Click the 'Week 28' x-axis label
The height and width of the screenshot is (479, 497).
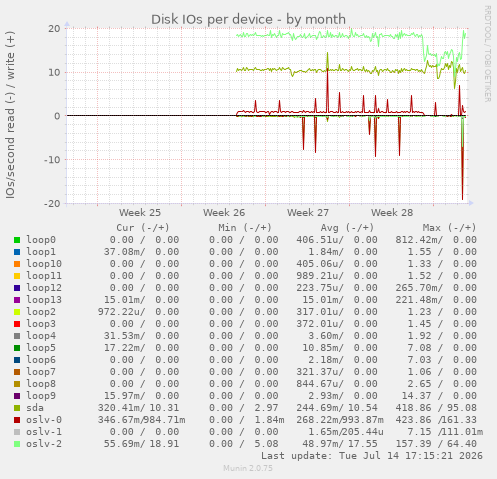point(392,213)
